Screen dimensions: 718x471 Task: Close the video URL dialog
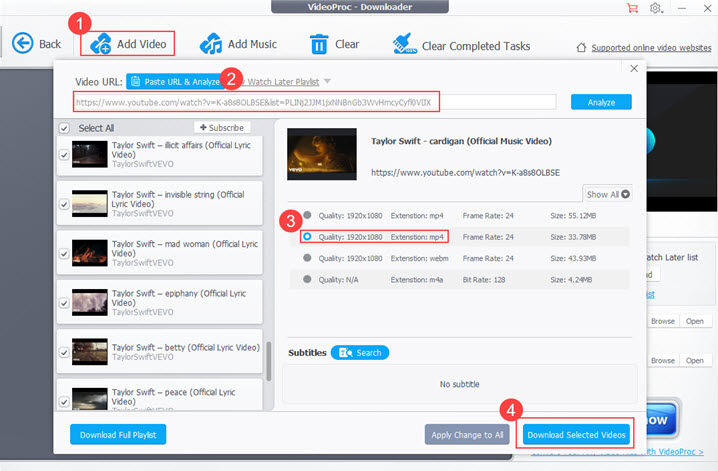tap(634, 69)
